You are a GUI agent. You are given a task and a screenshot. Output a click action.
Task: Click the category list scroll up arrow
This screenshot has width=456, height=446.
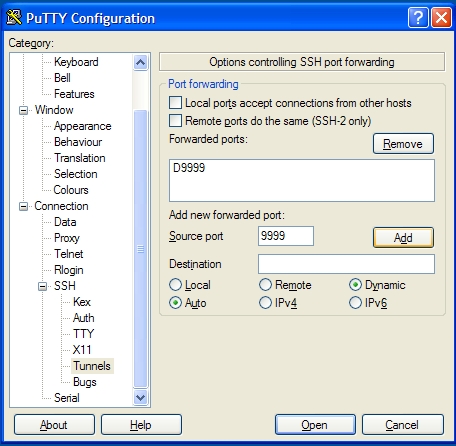[140, 62]
